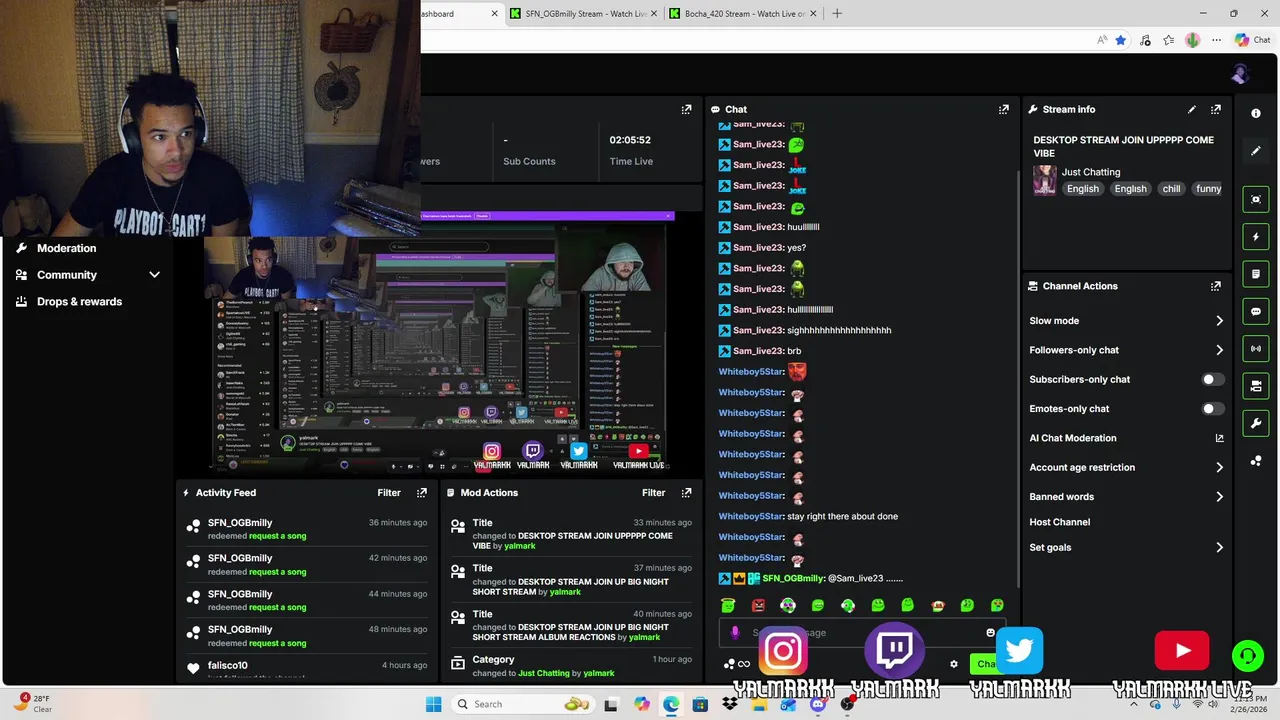The height and width of the screenshot is (720, 1280).
Task: Pop out the Activity Feed panel
Action: (422, 493)
